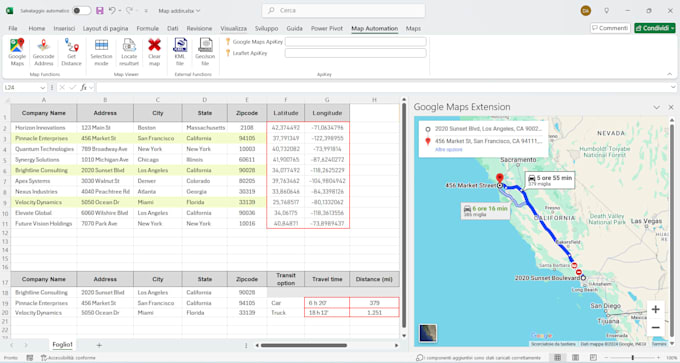The image size is (680, 363).
Task: Activate Selection mode
Action: [x=101, y=52]
